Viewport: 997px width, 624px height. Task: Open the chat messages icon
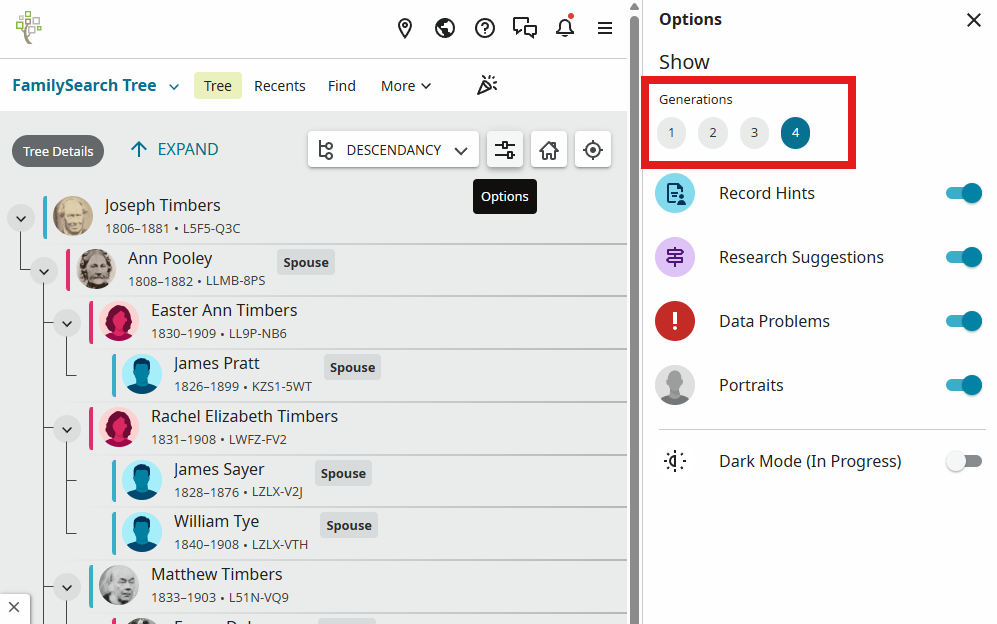525,28
